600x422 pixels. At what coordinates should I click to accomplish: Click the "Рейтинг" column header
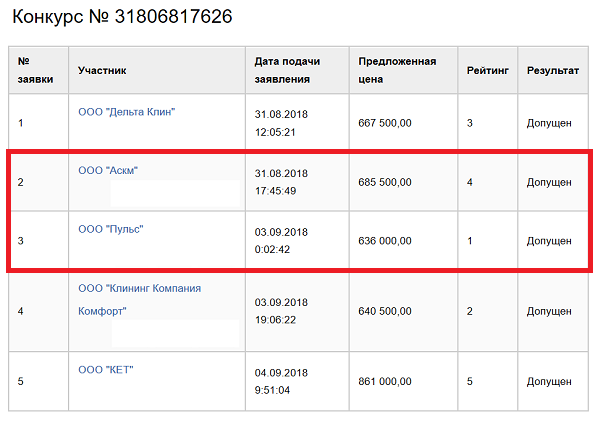[x=488, y=71]
